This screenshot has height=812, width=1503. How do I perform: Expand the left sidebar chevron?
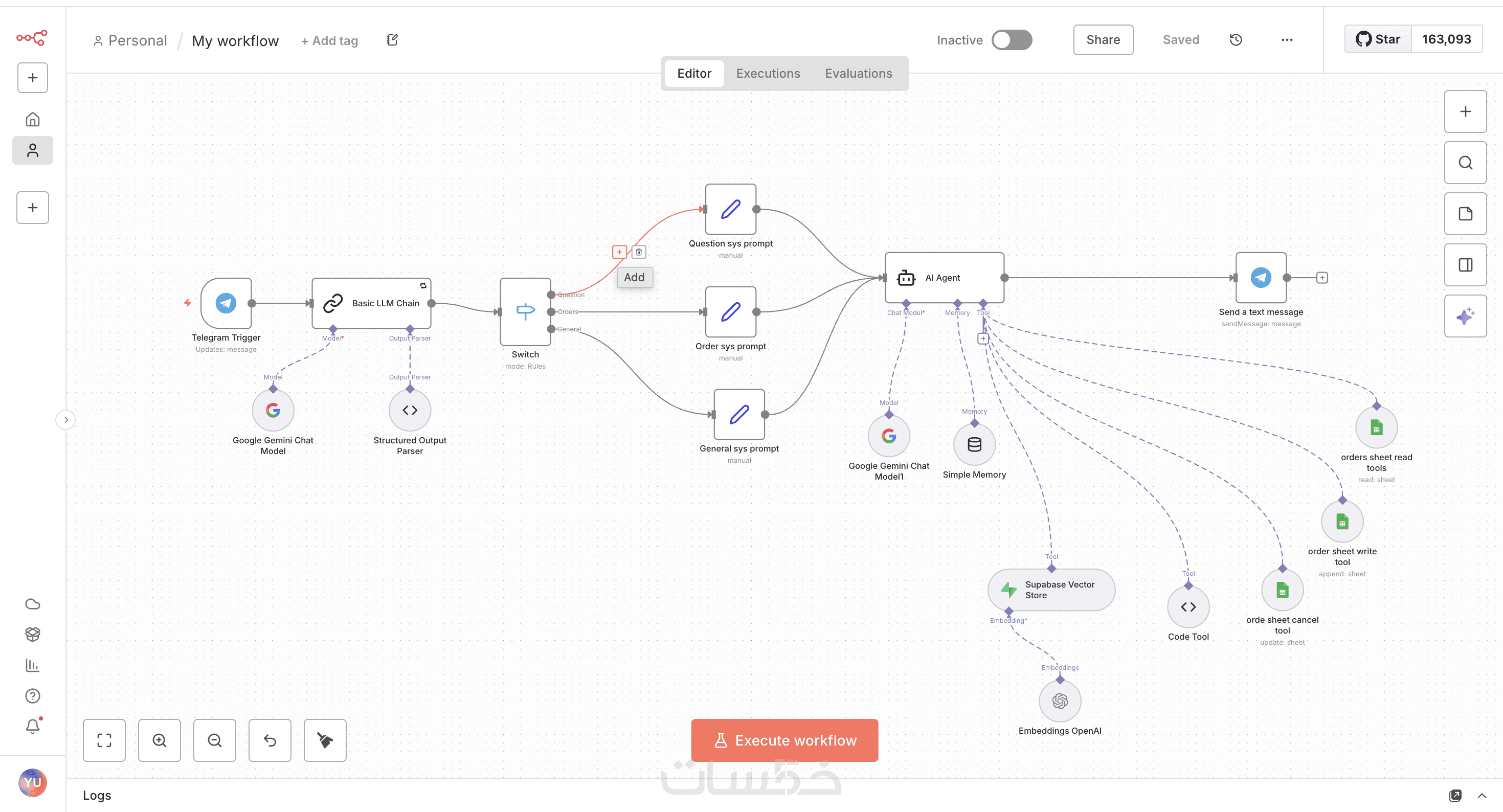tap(66, 419)
